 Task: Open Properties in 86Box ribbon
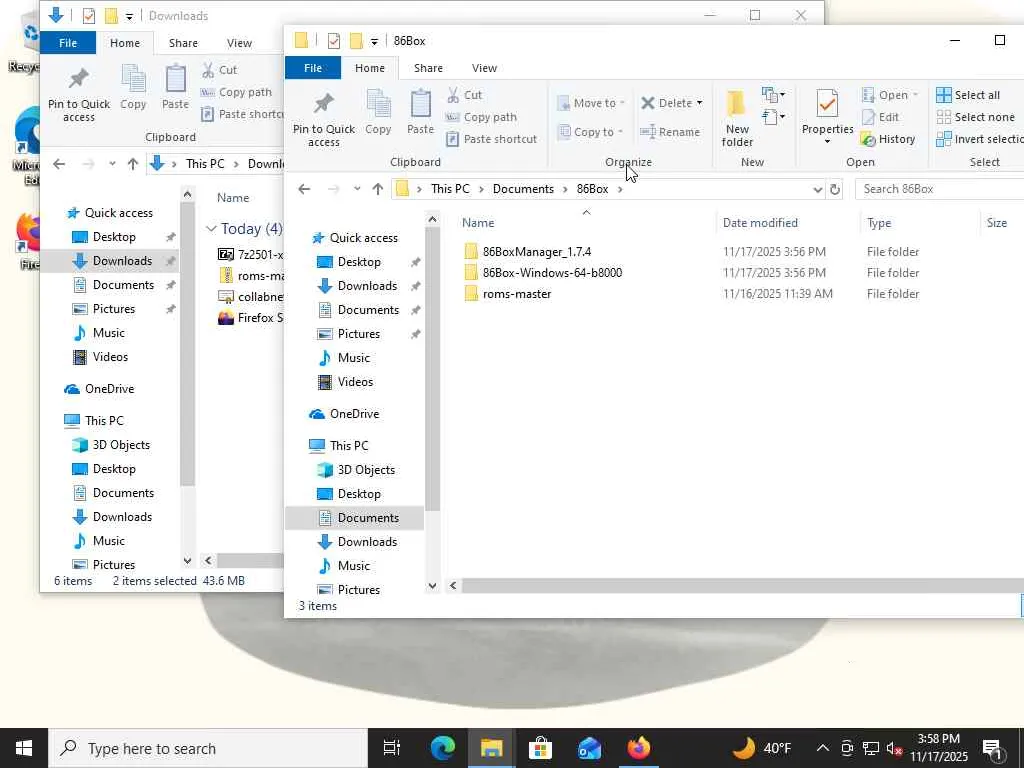tap(827, 116)
